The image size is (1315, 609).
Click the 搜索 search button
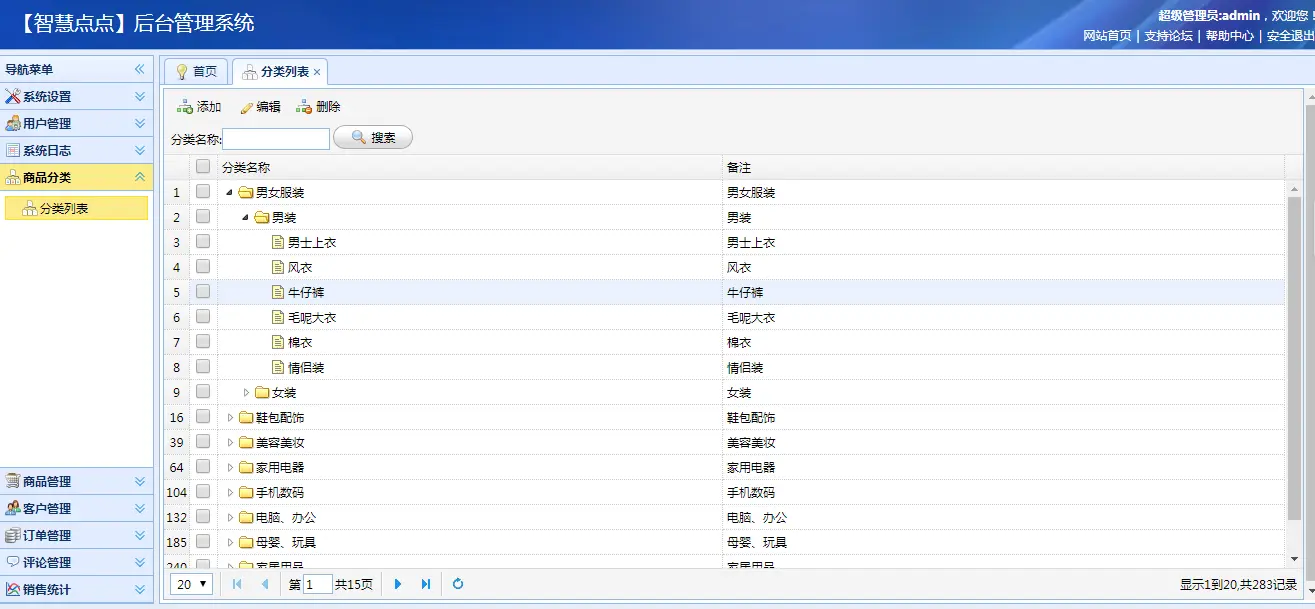pyautogui.click(x=373, y=138)
